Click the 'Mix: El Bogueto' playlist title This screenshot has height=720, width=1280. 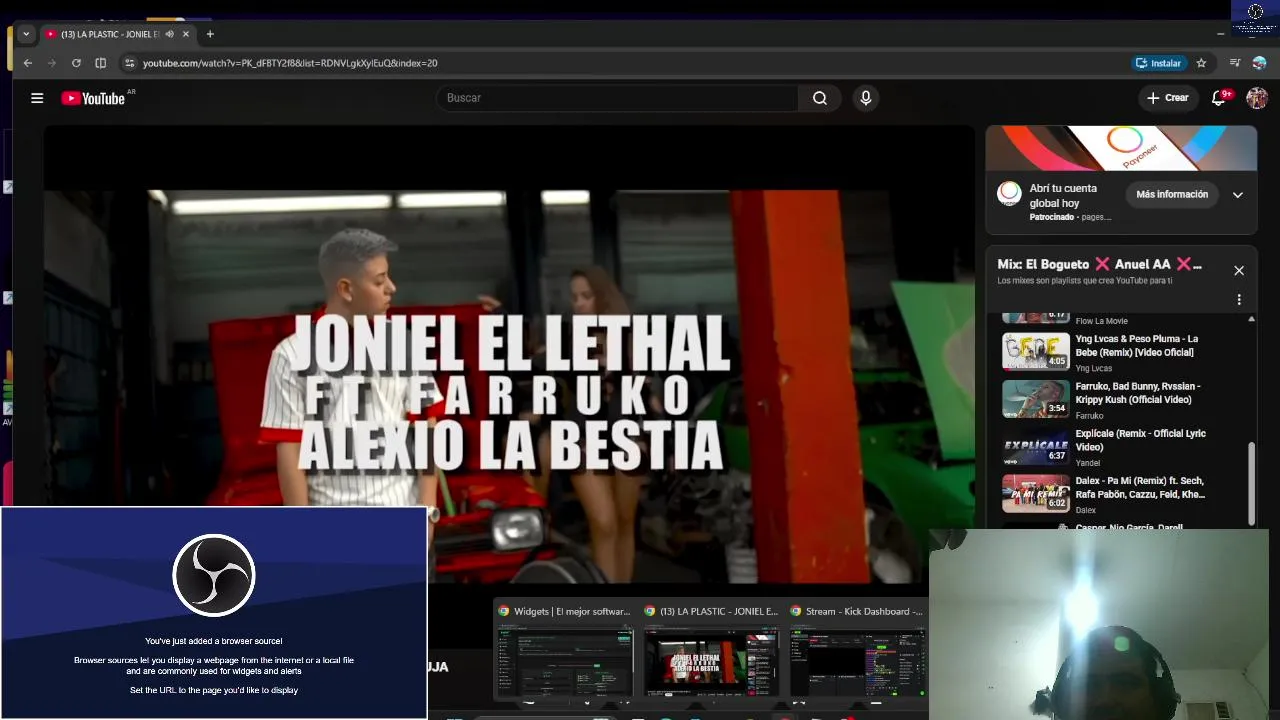1099,265
